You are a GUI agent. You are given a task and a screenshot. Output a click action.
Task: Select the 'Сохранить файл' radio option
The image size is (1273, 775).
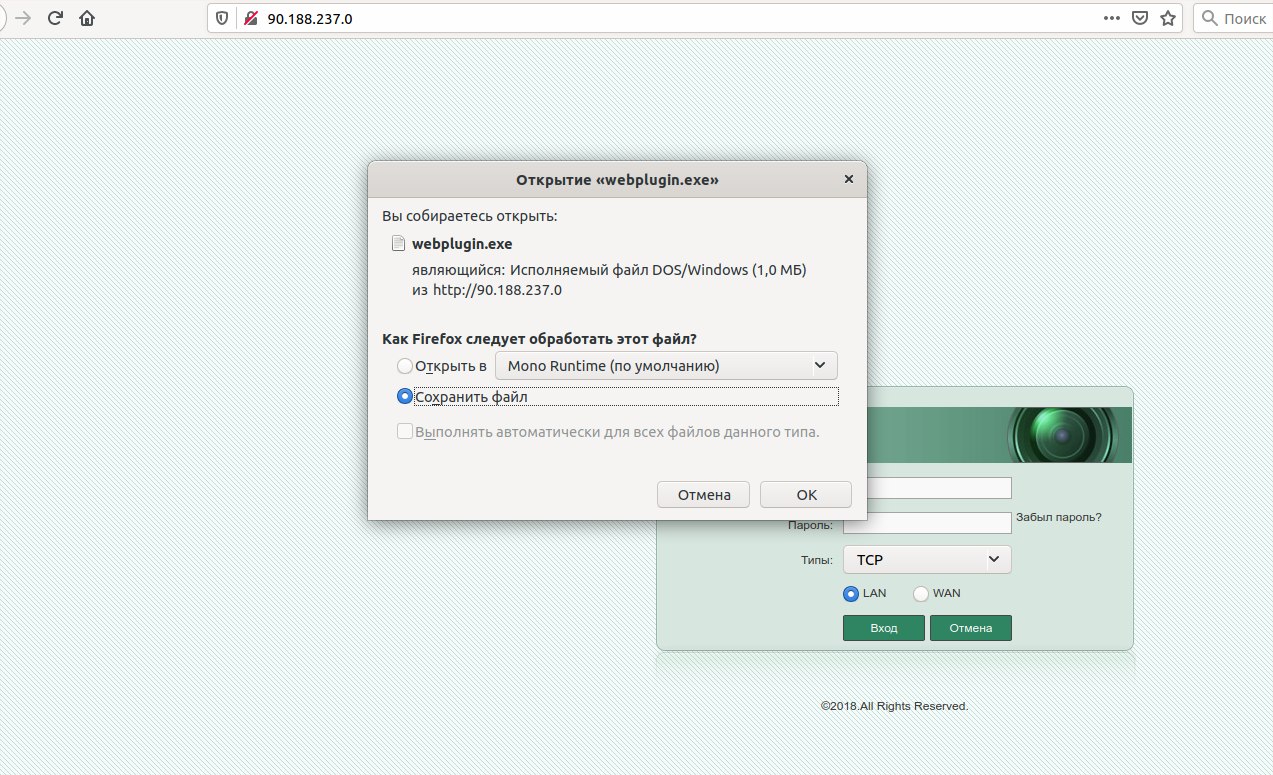click(405, 397)
